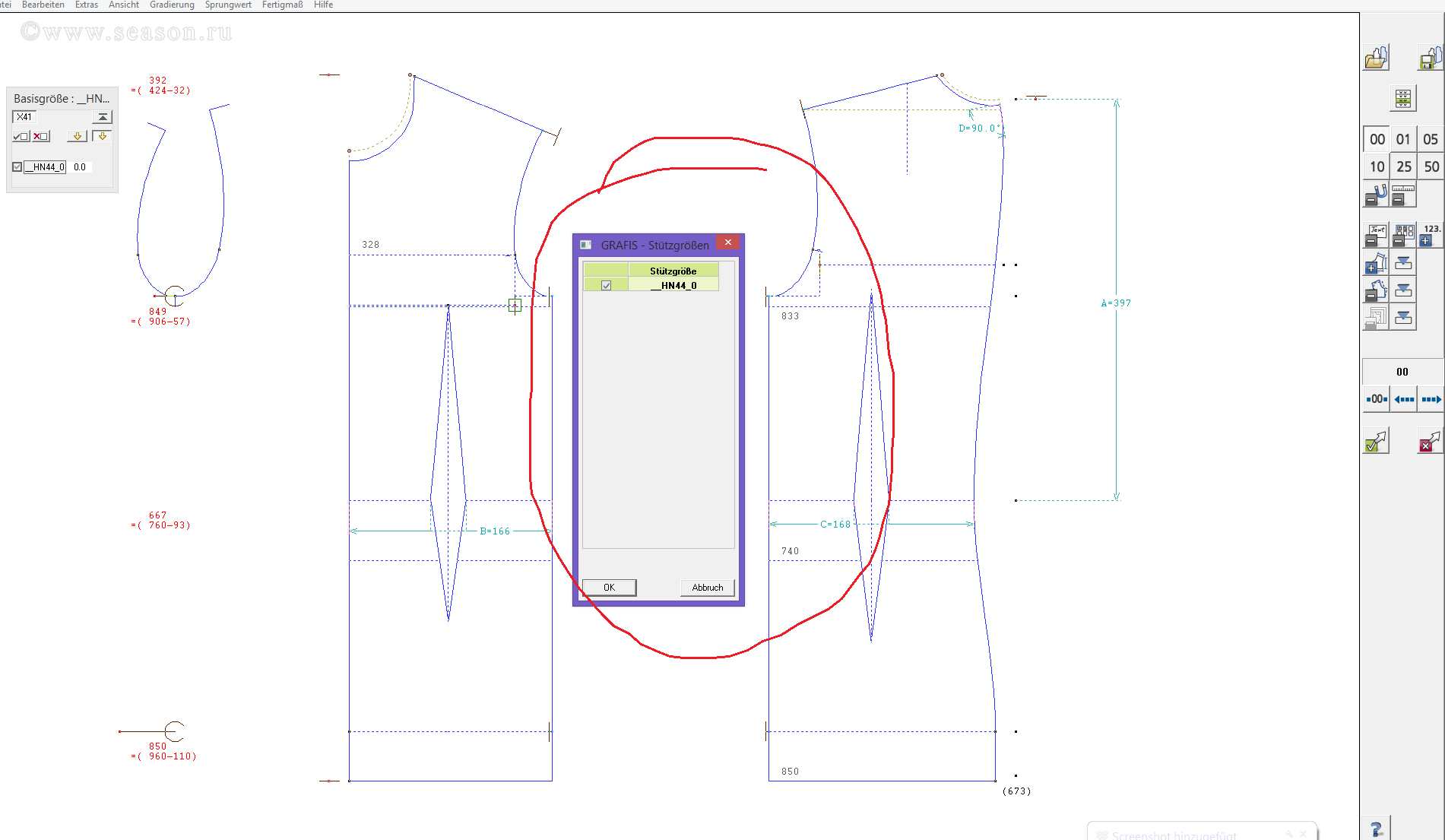Click the Stützgröße column header

point(673,271)
